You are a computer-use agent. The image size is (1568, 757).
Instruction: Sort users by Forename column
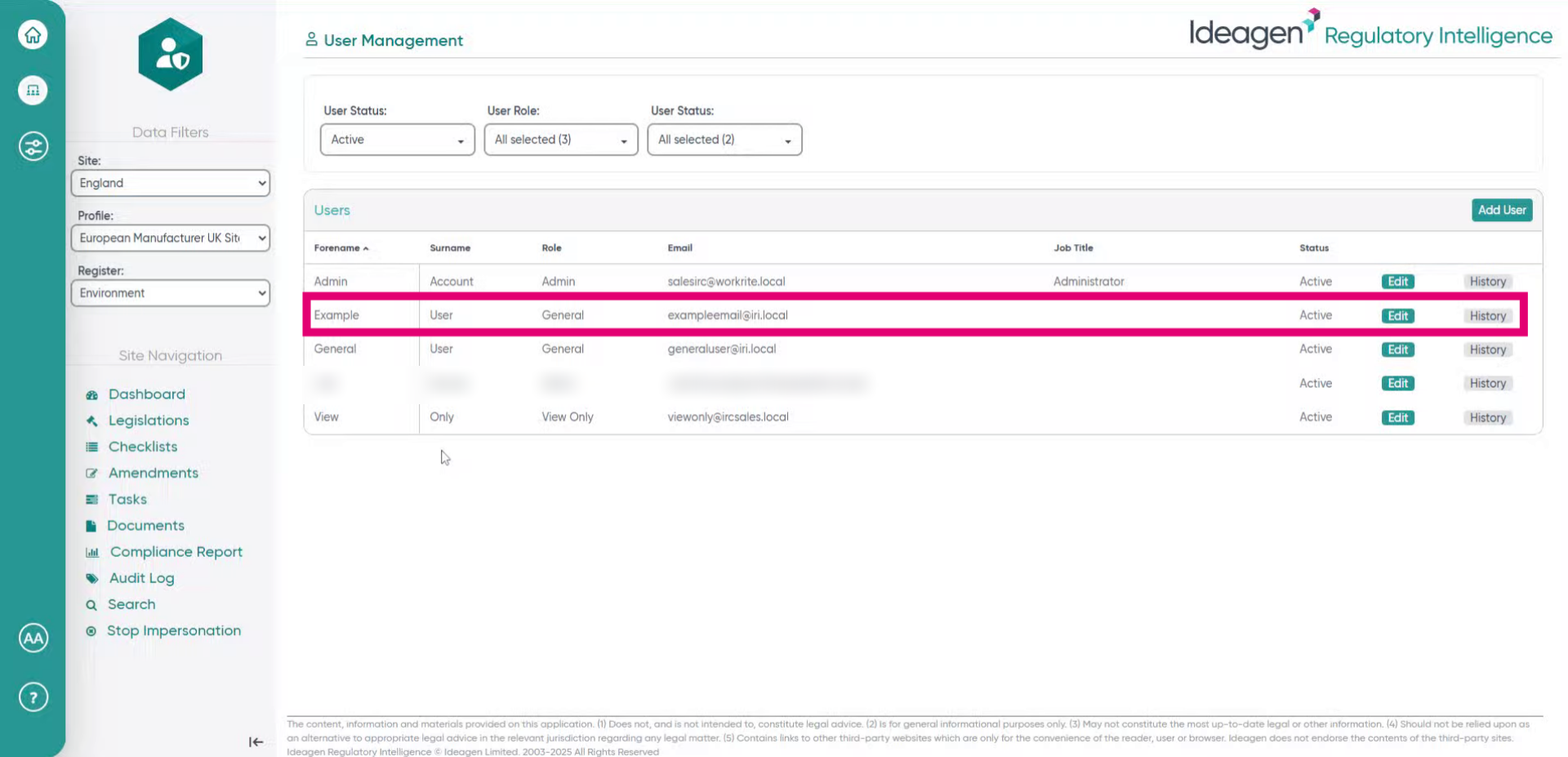tap(341, 248)
